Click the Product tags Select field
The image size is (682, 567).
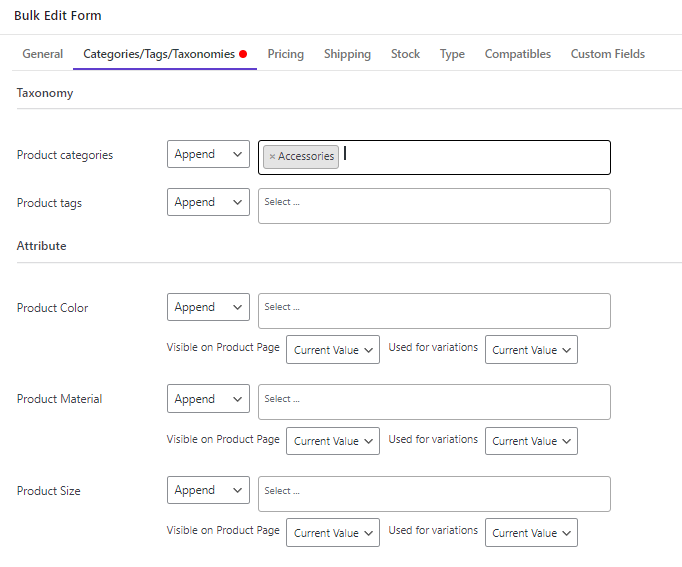[434, 206]
